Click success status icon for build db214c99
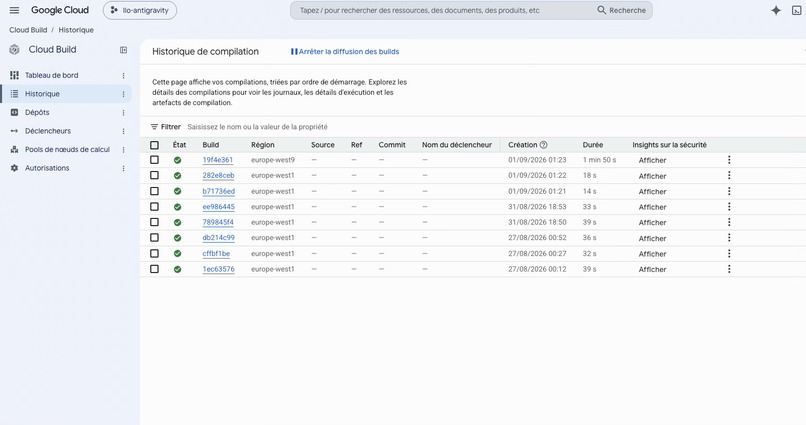Screen dimensions: 806x425 [x=177, y=238]
